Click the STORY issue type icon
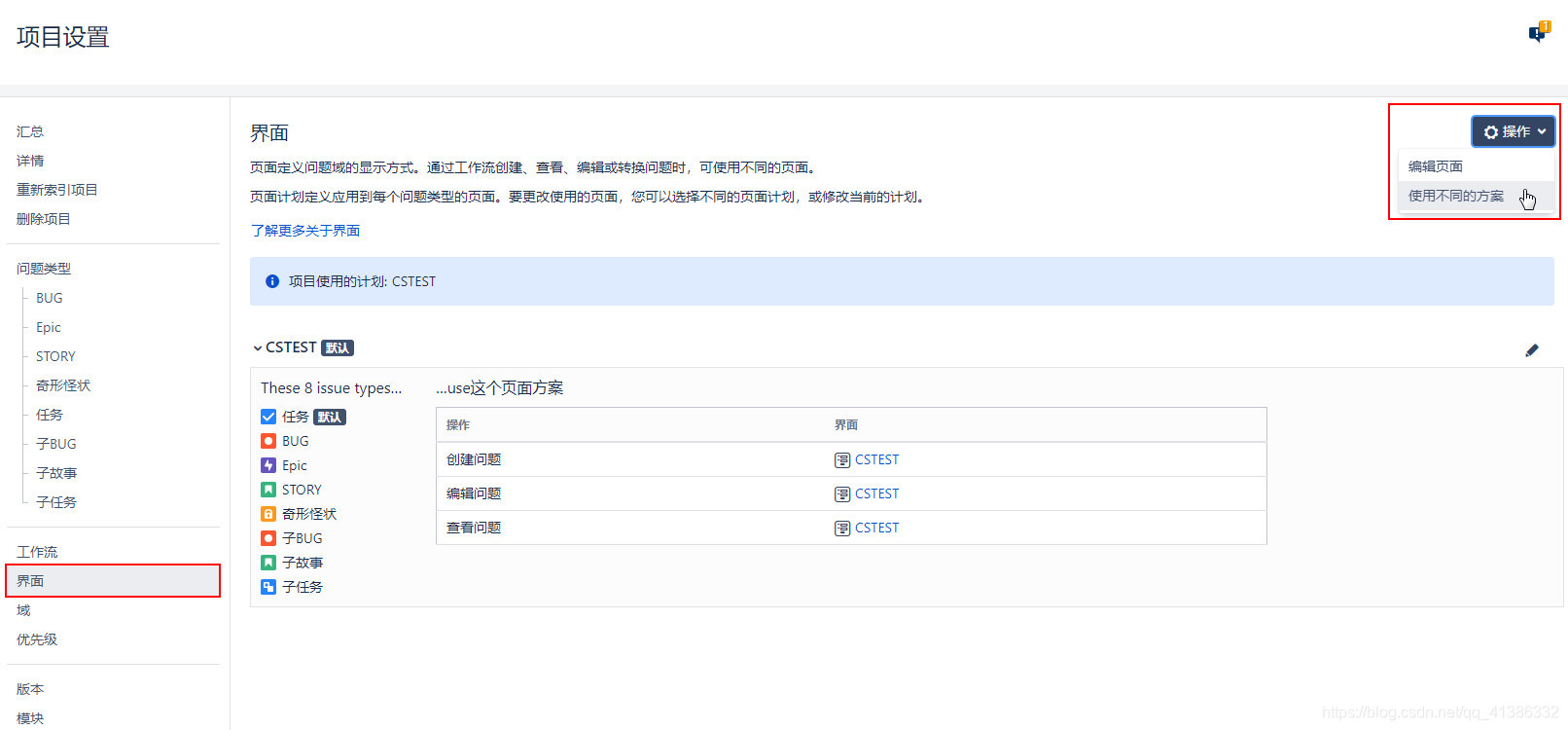 [268, 490]
